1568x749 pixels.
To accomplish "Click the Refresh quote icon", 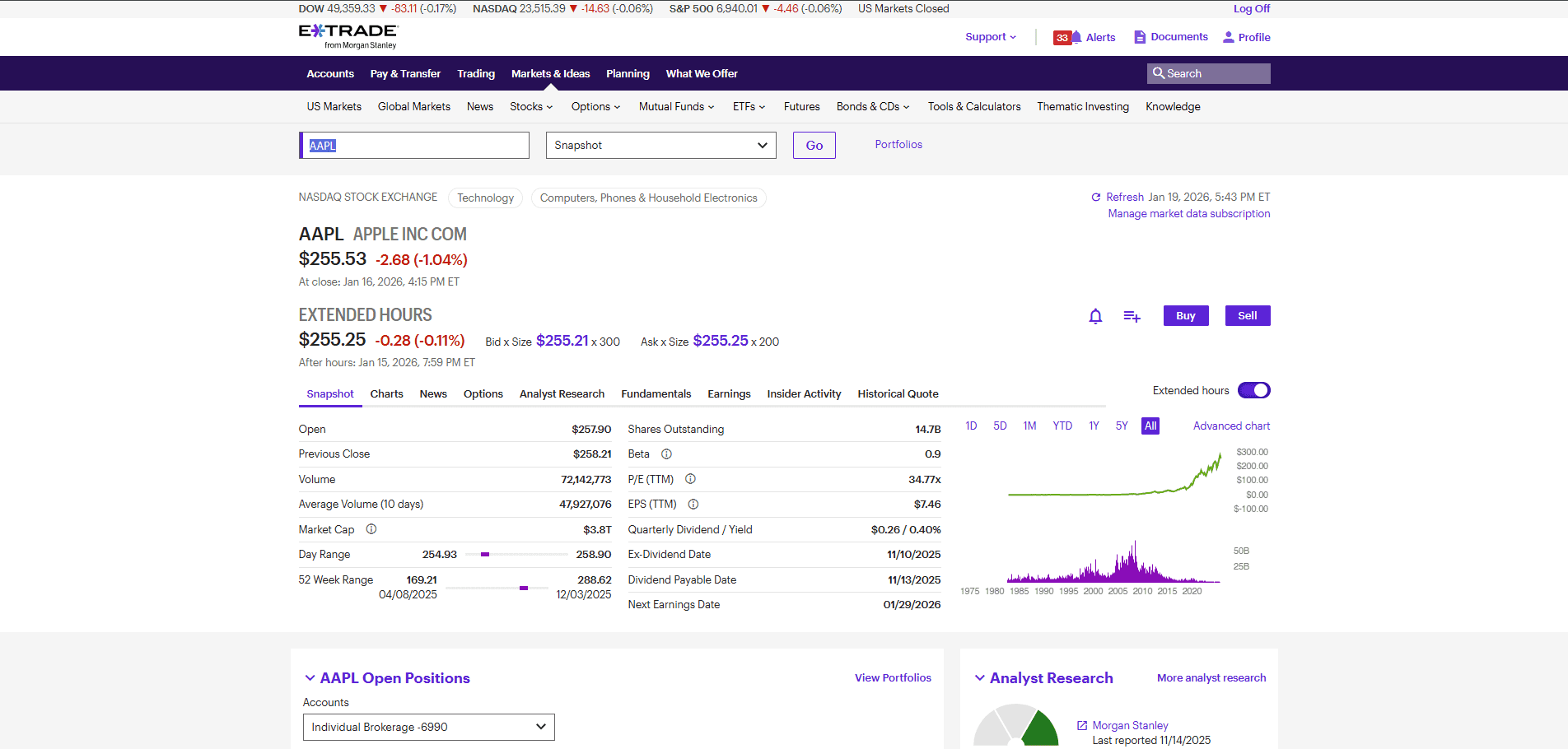I will (x=1096, y=197).
